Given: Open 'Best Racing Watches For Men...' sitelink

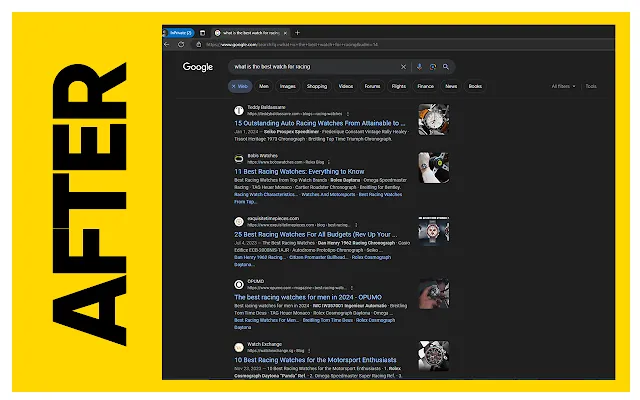Looking at the screenshot, I should [267, 320].
